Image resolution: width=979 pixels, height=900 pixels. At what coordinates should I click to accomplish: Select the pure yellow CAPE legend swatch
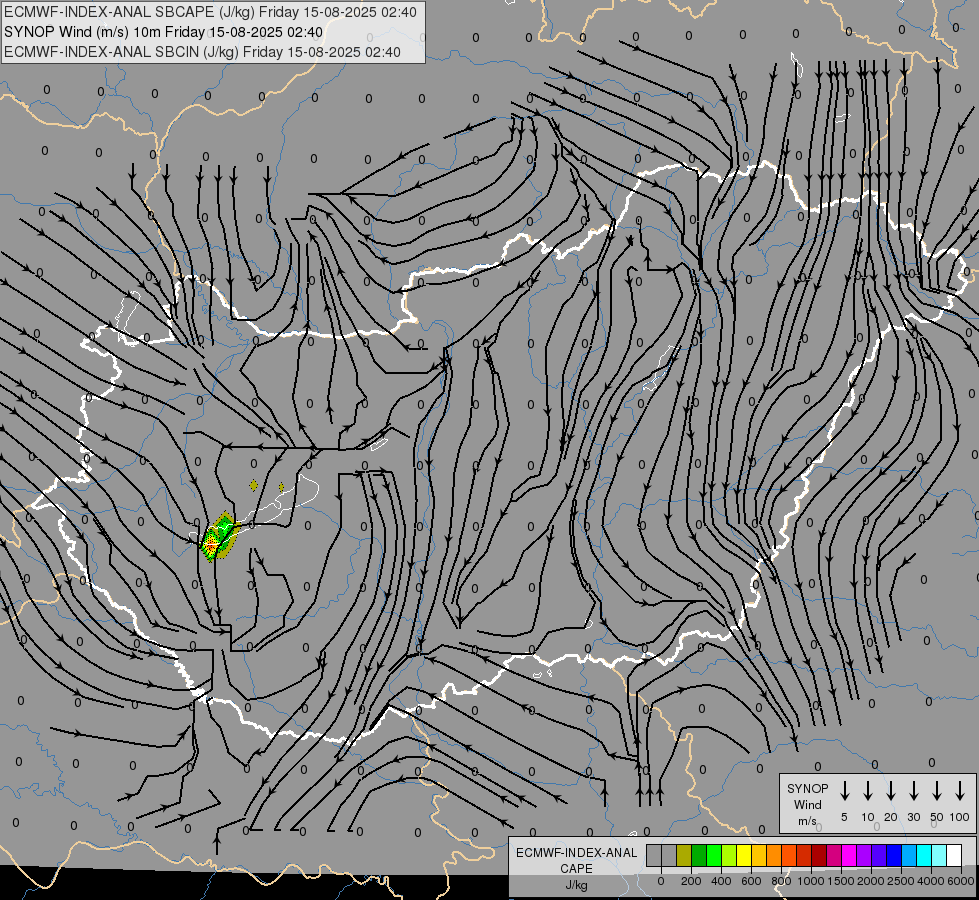744,855
